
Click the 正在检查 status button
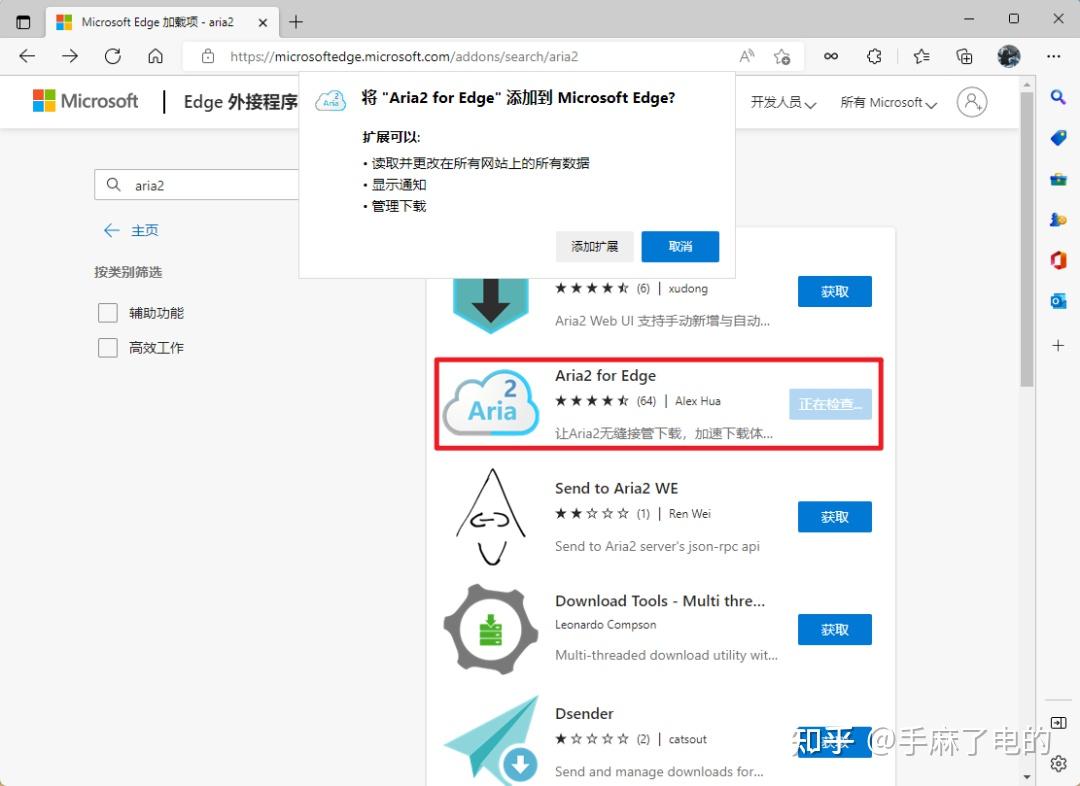coord(831,404)
